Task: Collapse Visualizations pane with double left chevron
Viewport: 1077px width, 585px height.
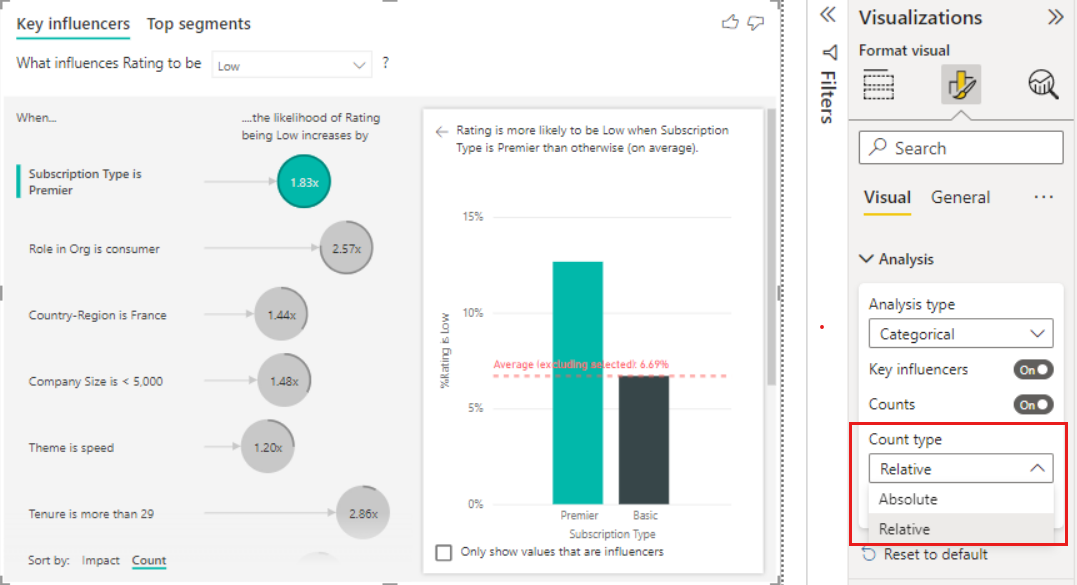Action: (x=828, y=14)
